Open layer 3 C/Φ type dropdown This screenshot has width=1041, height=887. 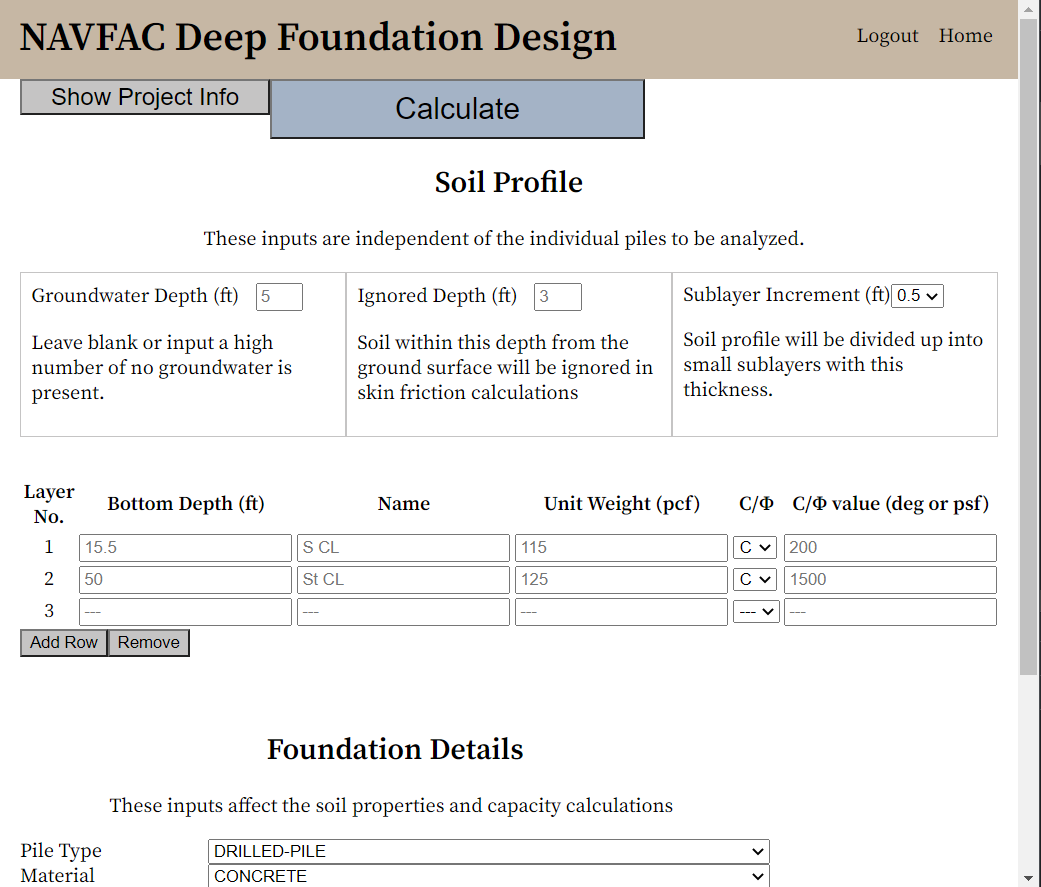pos(756,611)
